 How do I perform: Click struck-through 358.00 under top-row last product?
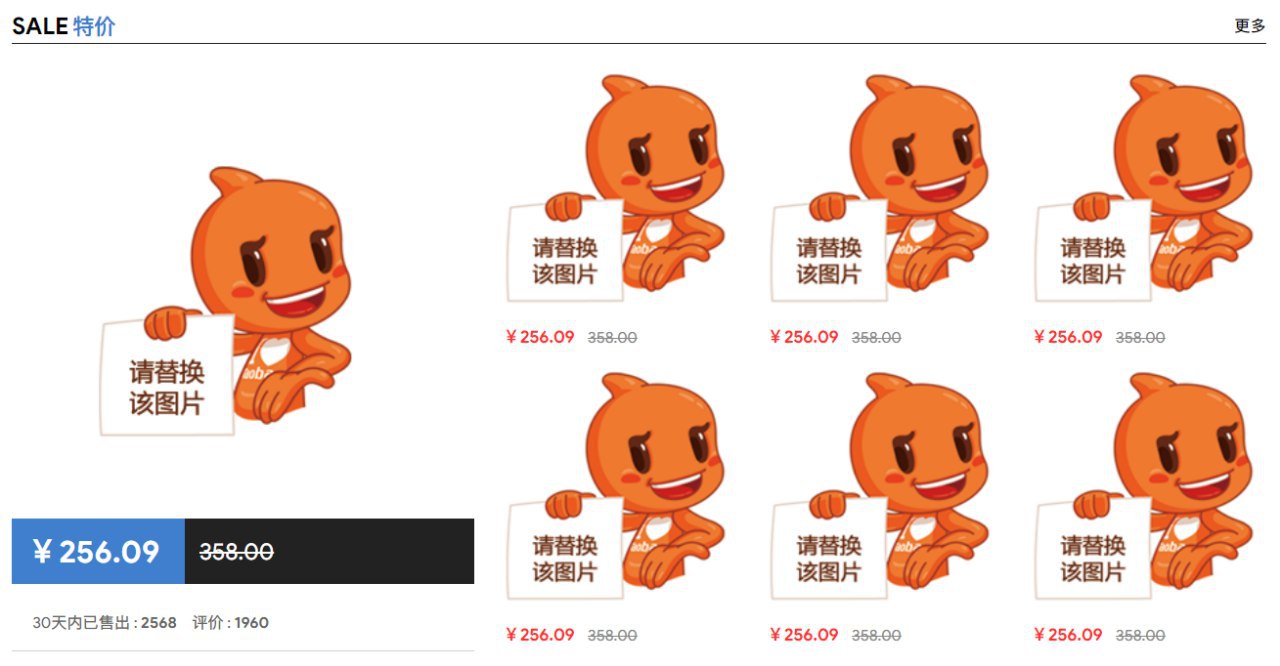[1140, 338]
